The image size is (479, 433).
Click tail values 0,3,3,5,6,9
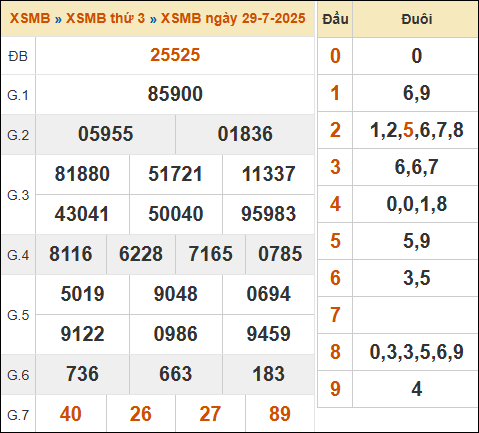click(417, 352)
